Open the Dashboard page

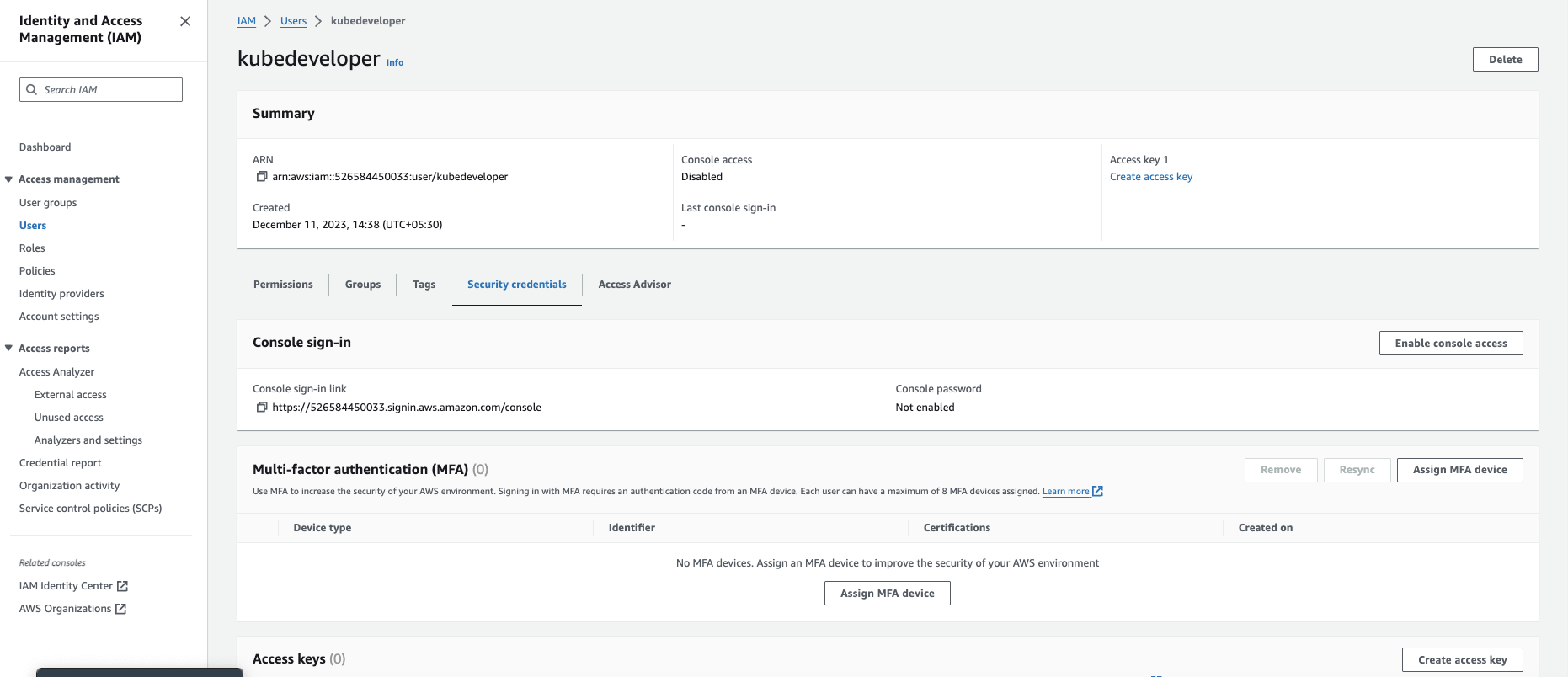point(45,147)
